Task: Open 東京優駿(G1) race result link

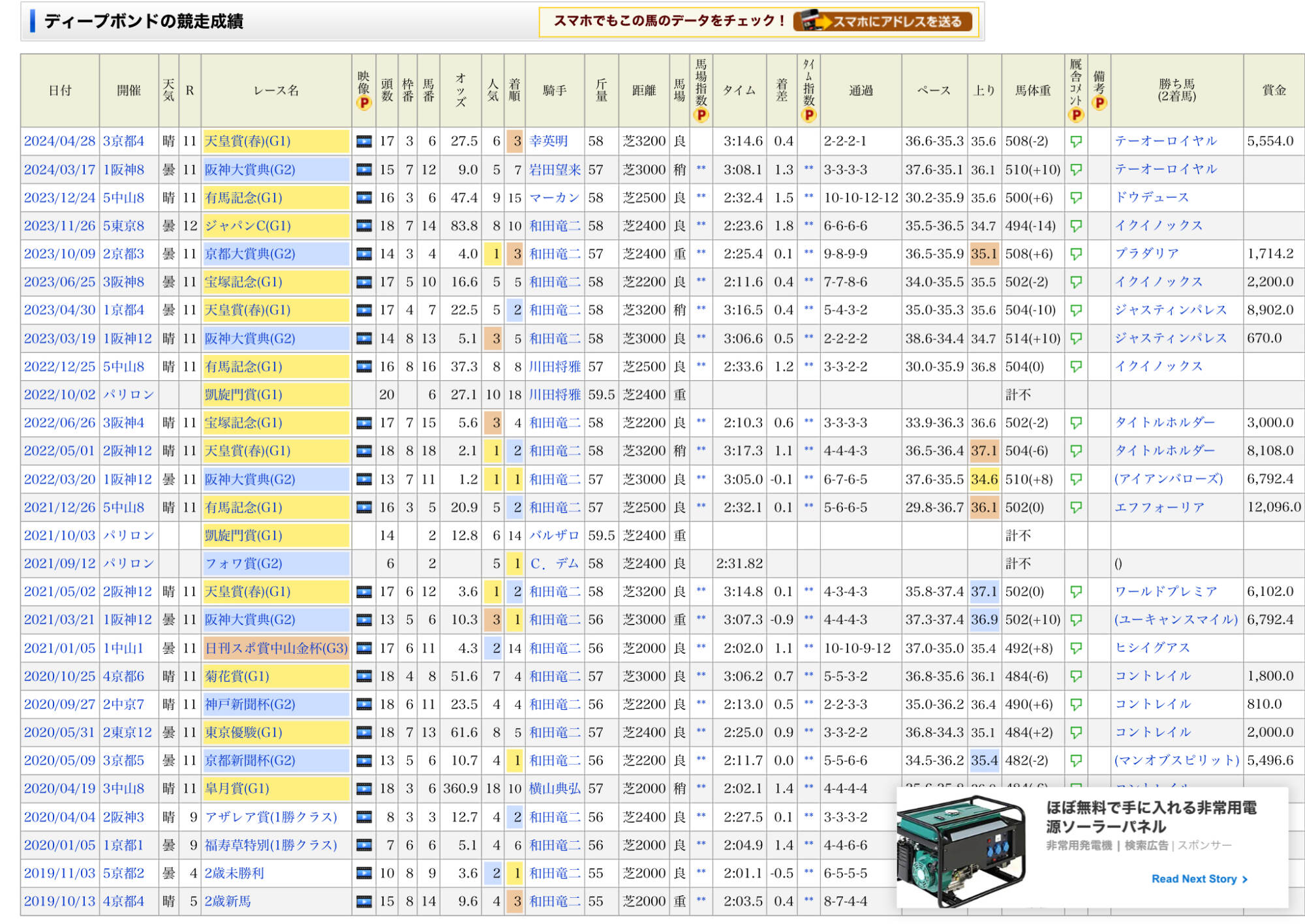Action: click(243, 733)
